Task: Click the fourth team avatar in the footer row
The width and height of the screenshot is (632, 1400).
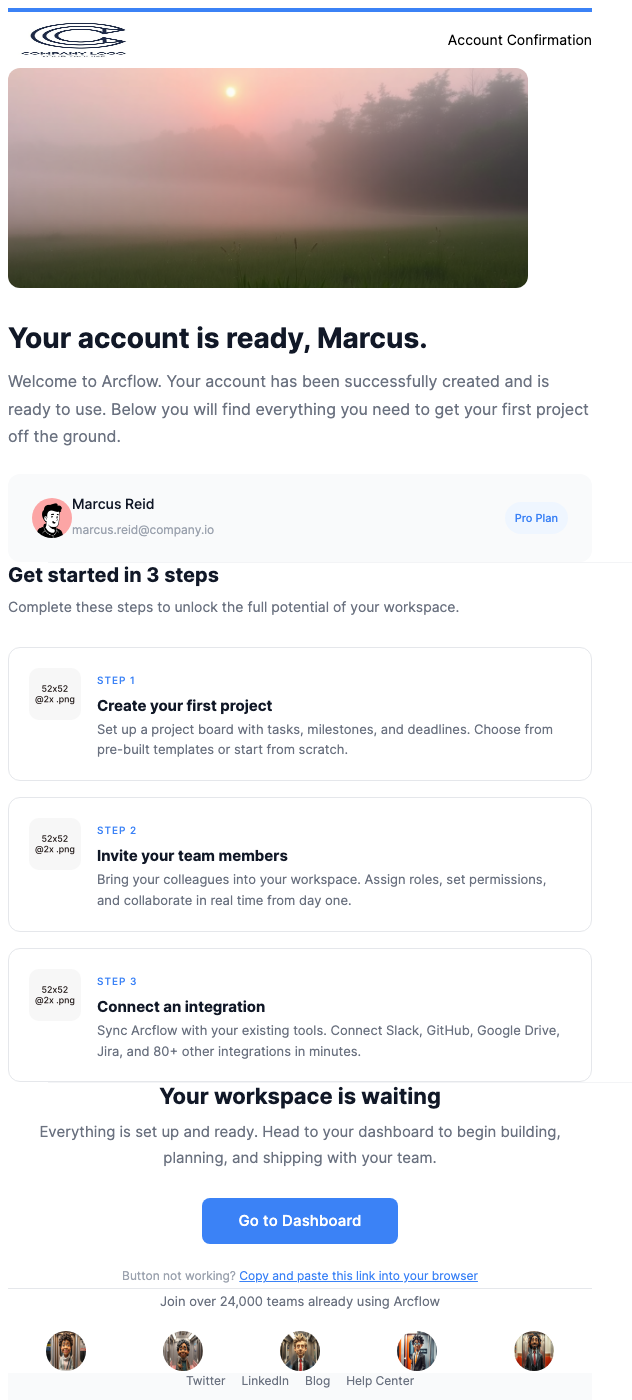Action: [x=417, y=1350]
